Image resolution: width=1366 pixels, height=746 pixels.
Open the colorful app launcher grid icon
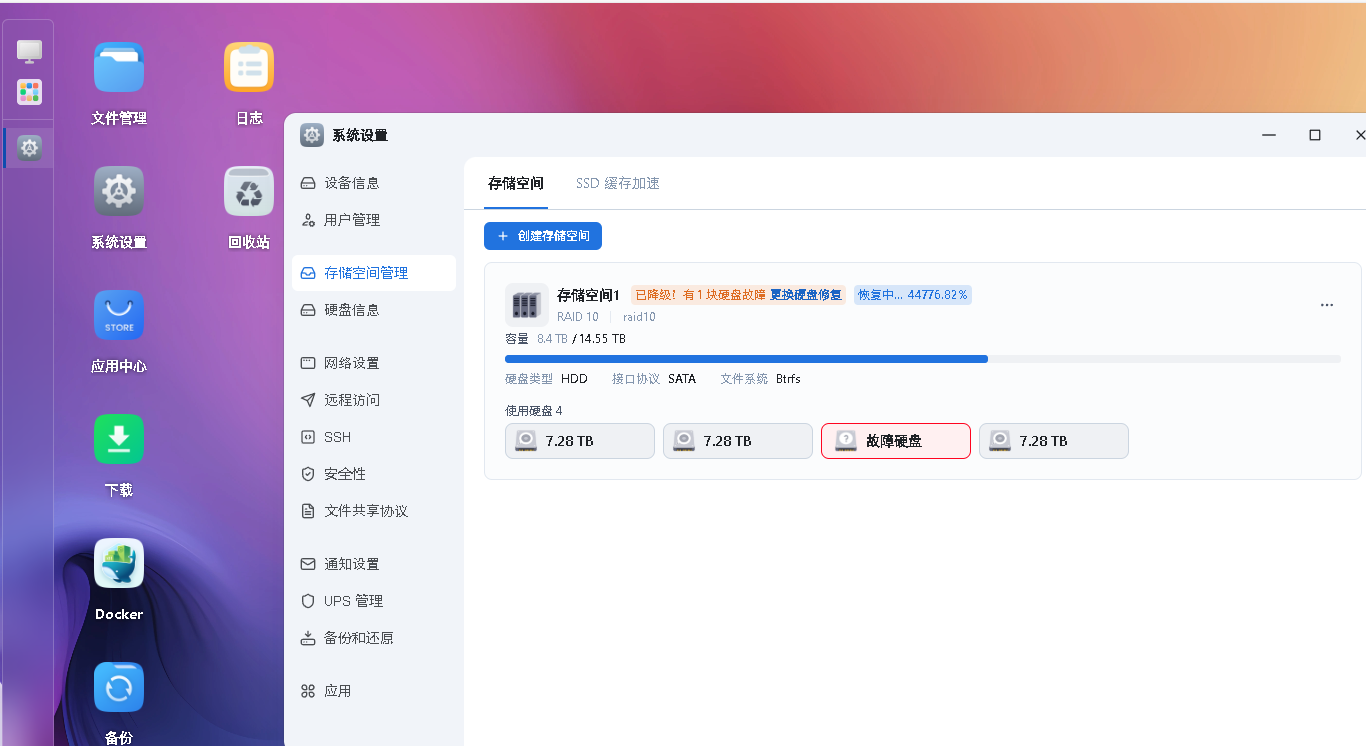click(30, 92)
